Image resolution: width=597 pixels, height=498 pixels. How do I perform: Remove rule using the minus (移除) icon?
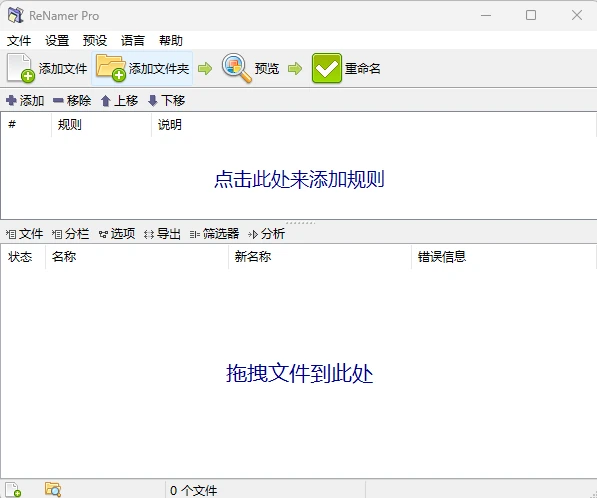[58, 101]
